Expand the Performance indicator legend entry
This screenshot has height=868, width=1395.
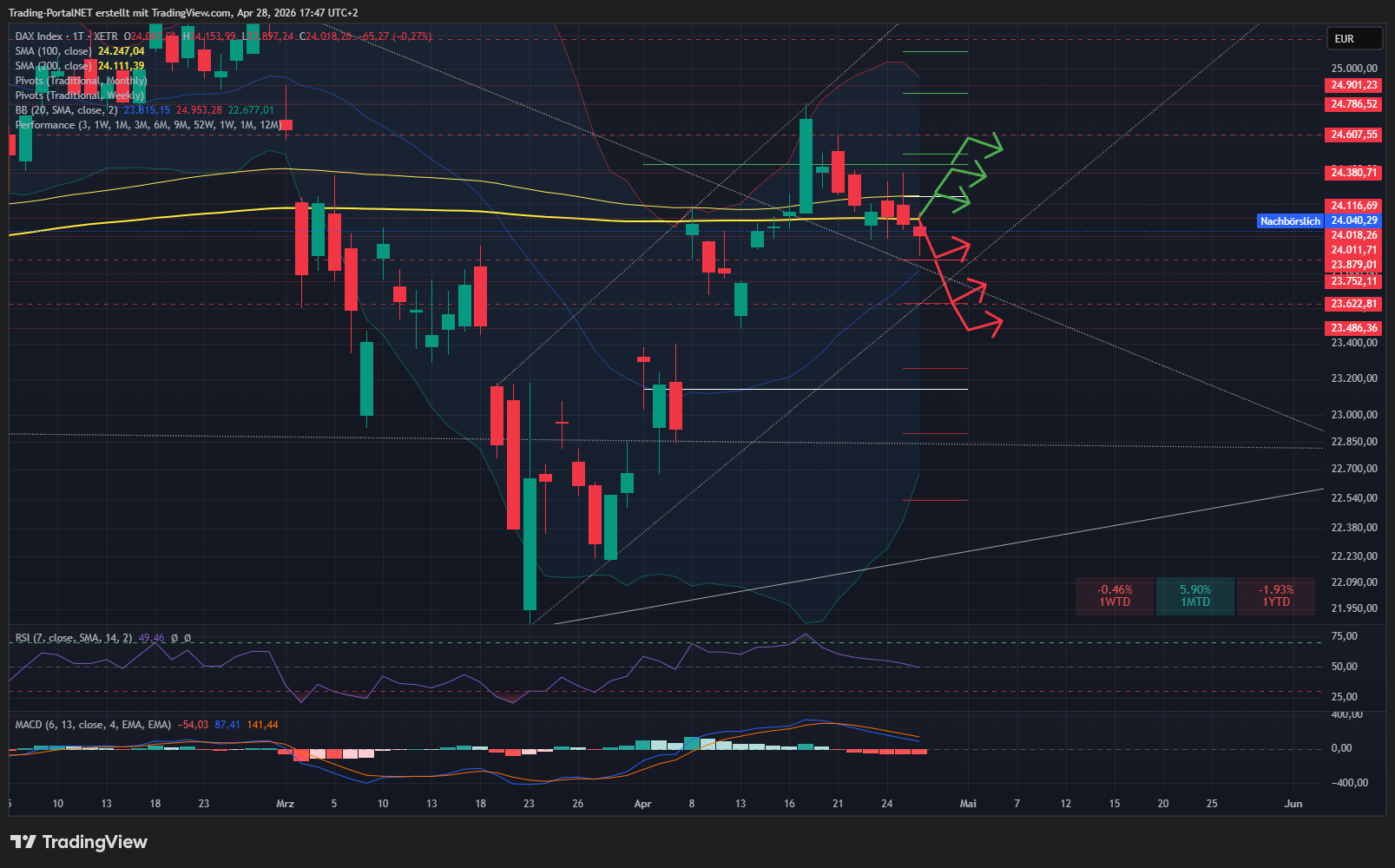tap(148, 125)
